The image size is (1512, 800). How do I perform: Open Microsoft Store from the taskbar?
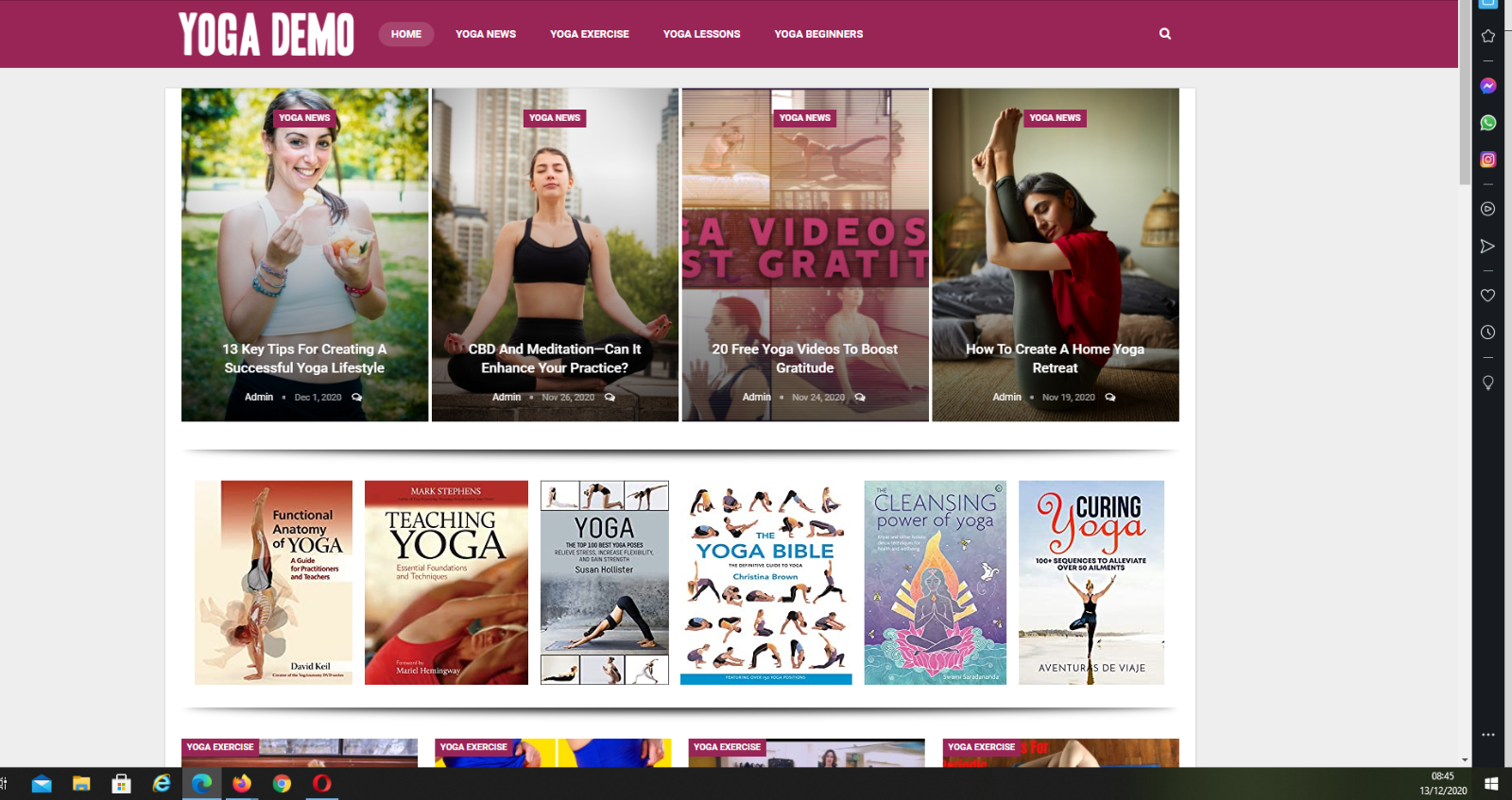(x=121, y=784)
